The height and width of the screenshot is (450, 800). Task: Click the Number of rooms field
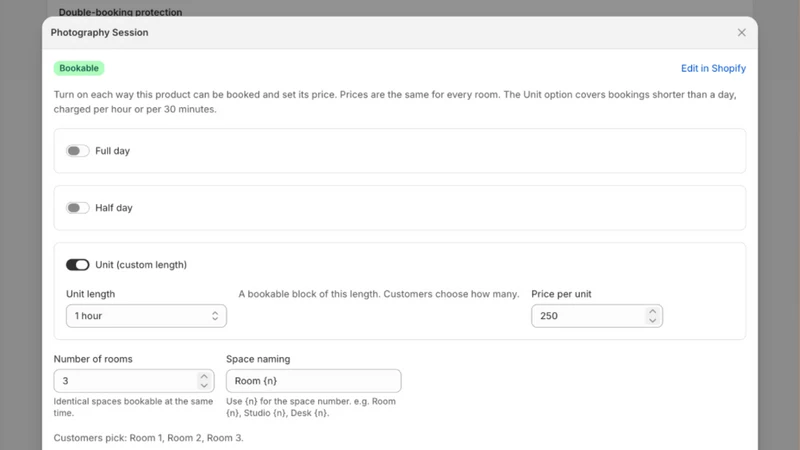point(134,381)
